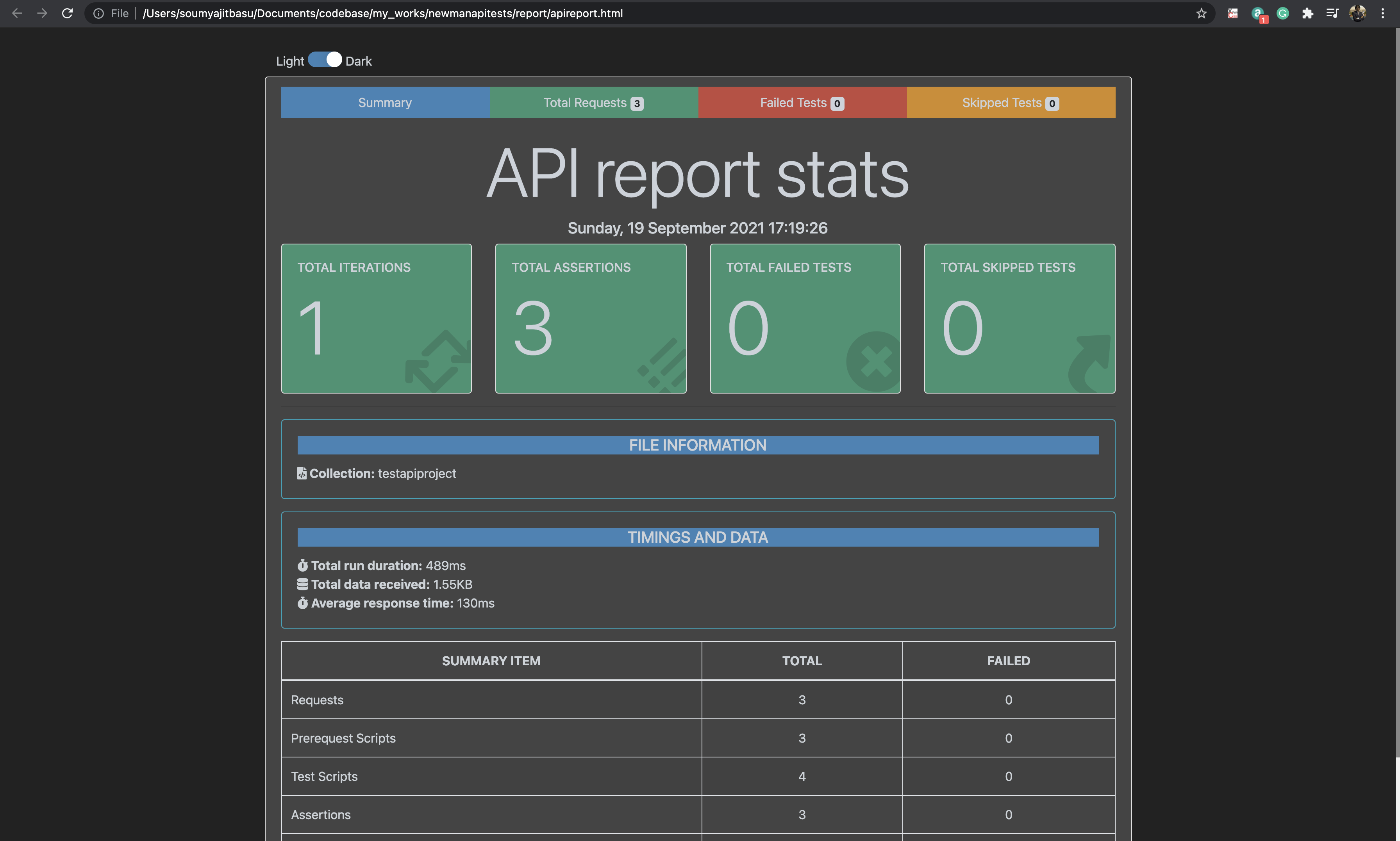
Task: Toggle the Light/Dark mode switch
Action: [x=324, y=59]
